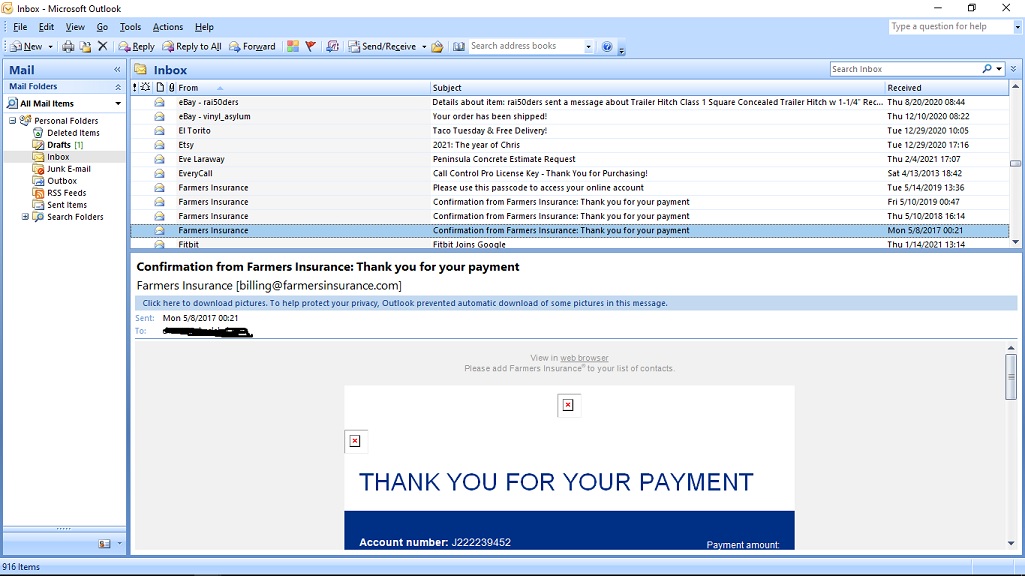Image resolution: width=1025 pixels, height=576 pixels.
Task: Open the View menu
Action: click(75, 27)
